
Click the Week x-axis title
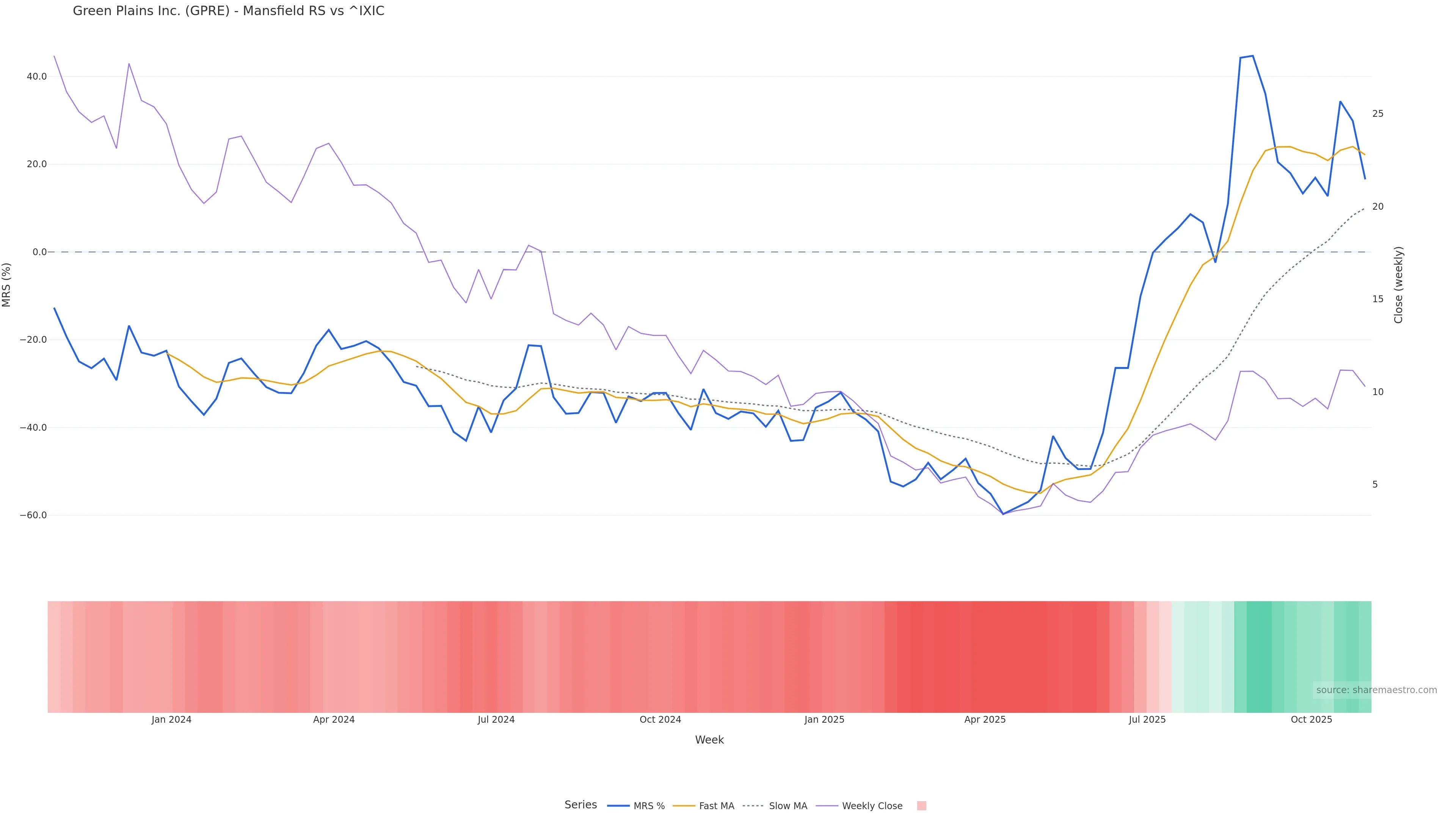pos(709,740)
